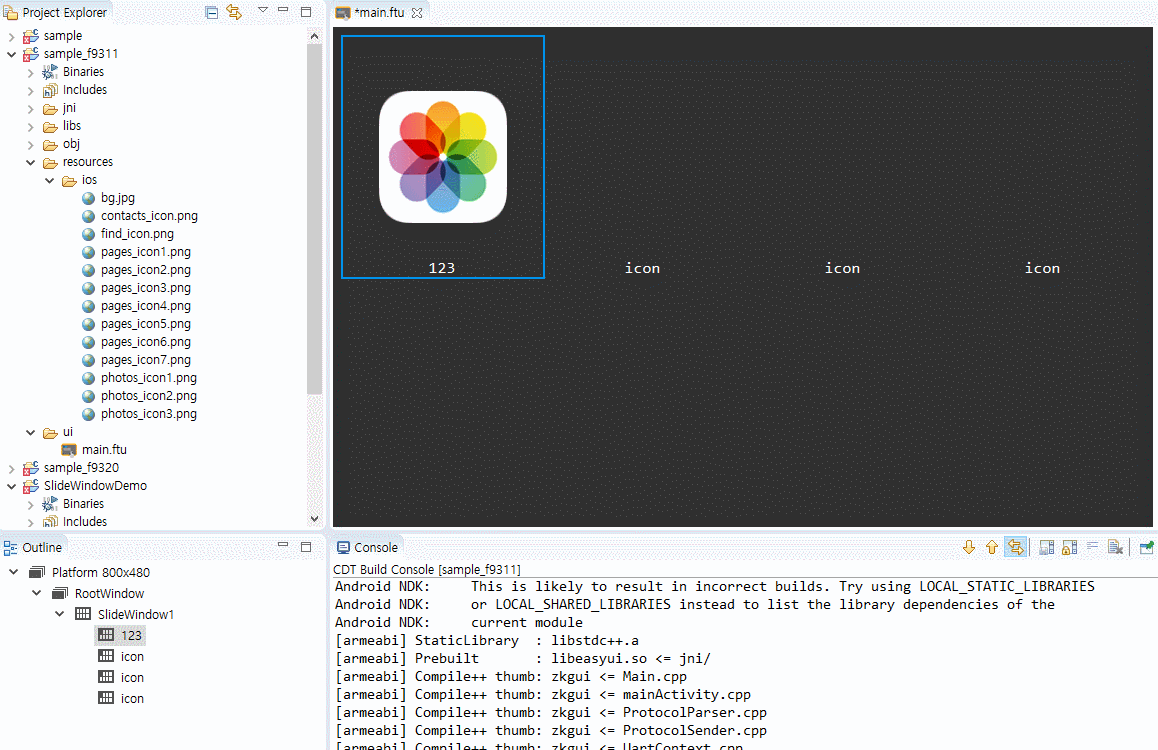Viewport: 1158px width, 750px height.
Task: Select the Project Explorer tab
Action: 55,13
